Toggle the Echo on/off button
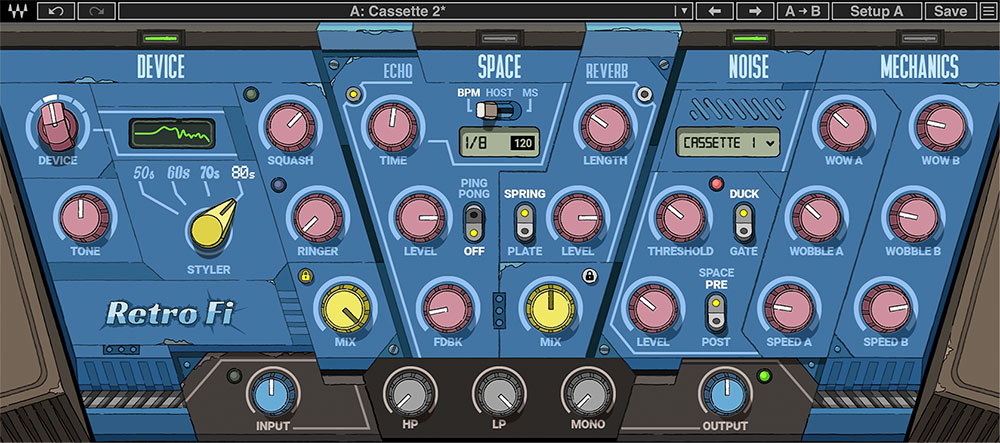The width and height of the screenshot is (1000, 443). pos(351,96)
